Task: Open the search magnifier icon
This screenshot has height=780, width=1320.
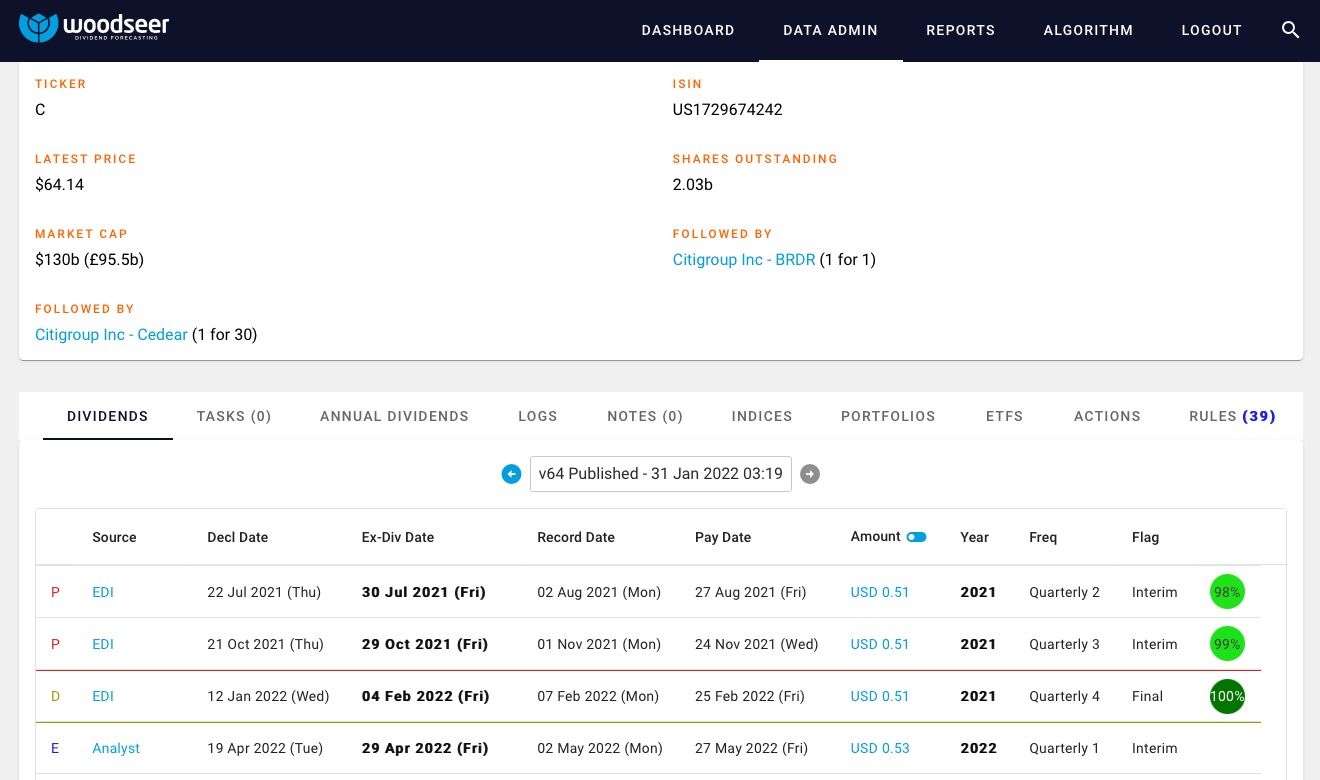Action: (x=1290, y=30)
